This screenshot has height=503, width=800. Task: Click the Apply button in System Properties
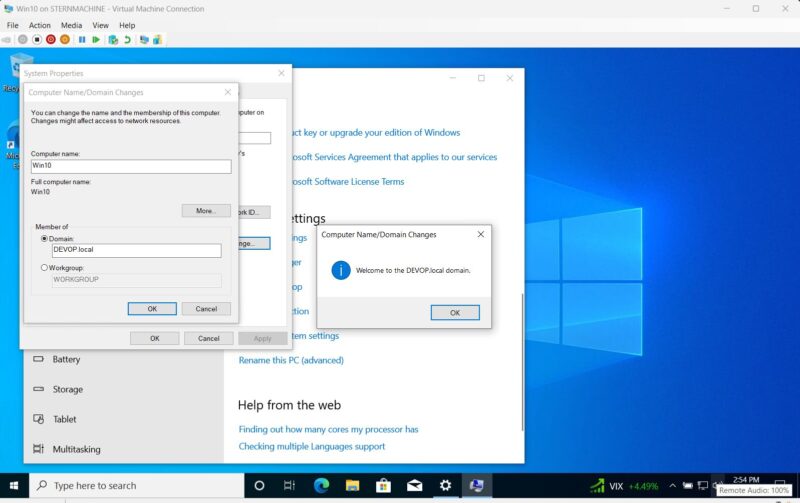(x=263, y=338)
